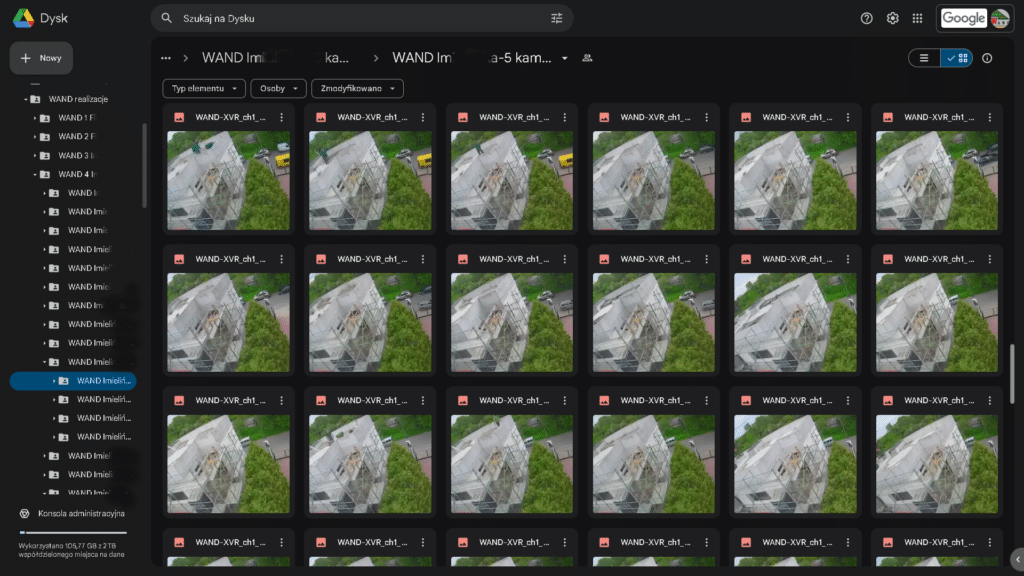The height and width of the screenshot is (576, 1024).
Task: Click the image type icon of the top-left file card
Action: pos(179,118)
